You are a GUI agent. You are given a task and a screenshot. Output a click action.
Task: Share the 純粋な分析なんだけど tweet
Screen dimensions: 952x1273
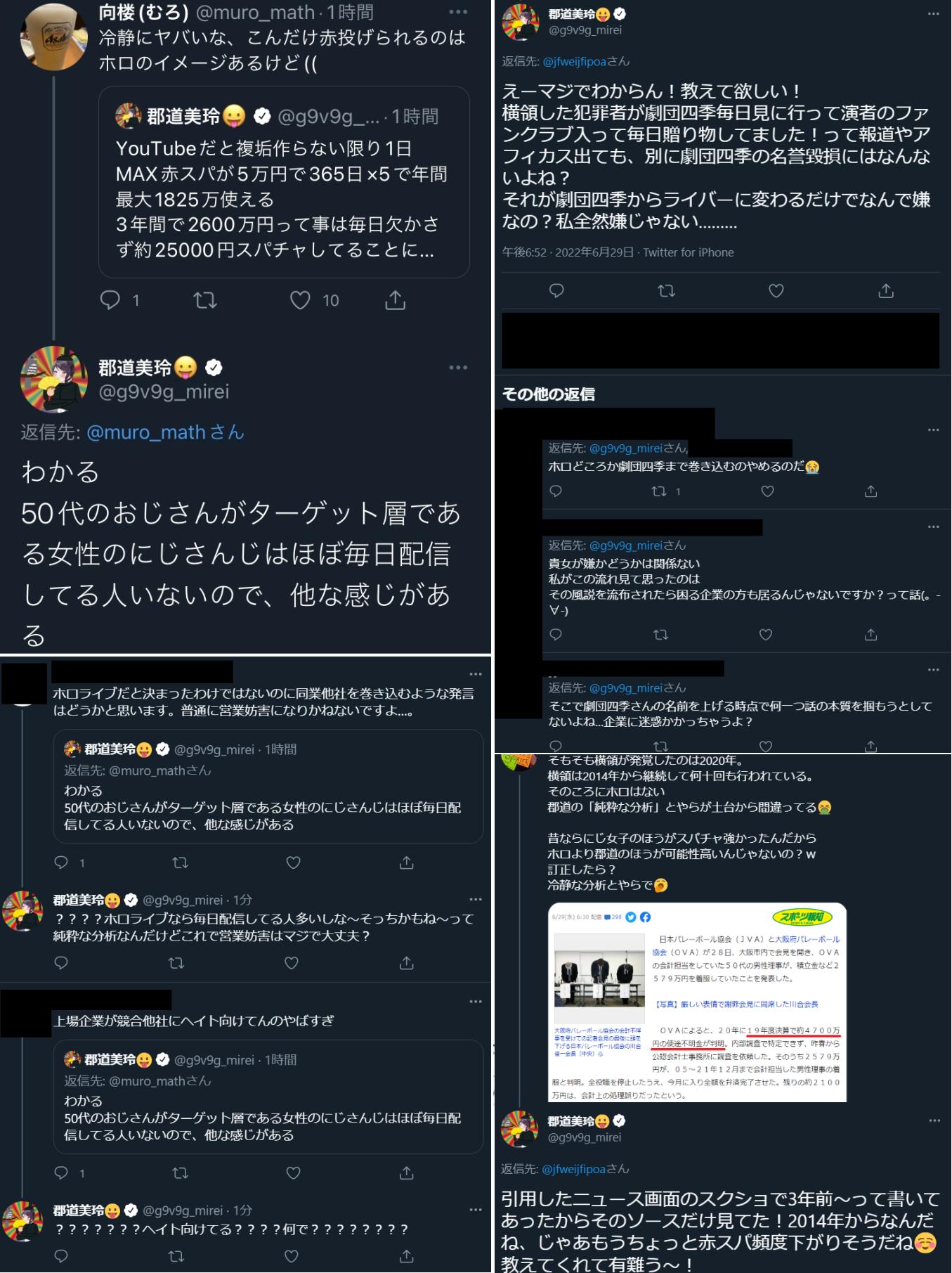[x=406, y=962]
